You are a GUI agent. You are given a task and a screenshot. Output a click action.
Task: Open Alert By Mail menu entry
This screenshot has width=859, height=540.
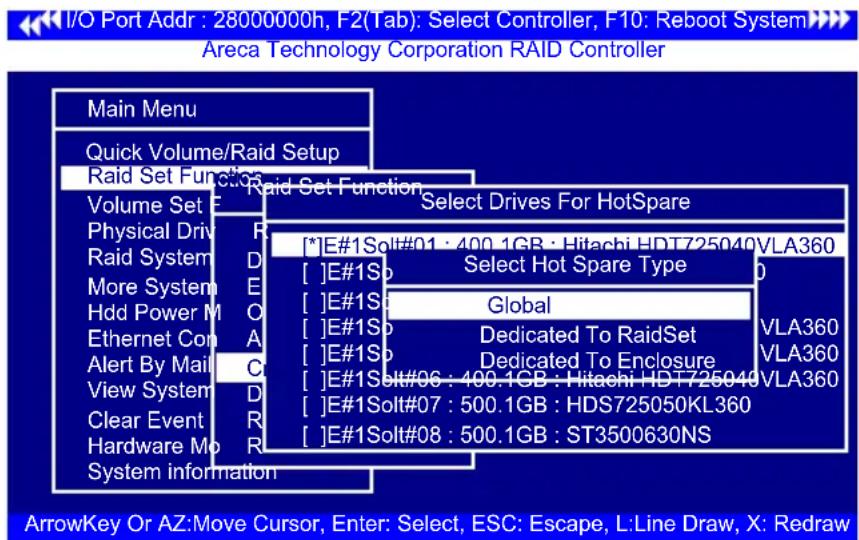[x=150, y=365]
